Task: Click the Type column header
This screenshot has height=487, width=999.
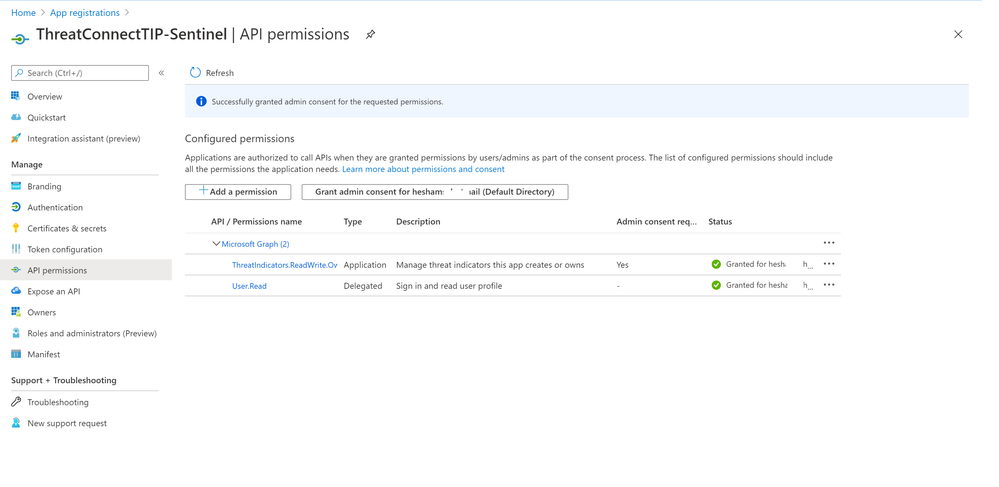Action: coord(352,222)
